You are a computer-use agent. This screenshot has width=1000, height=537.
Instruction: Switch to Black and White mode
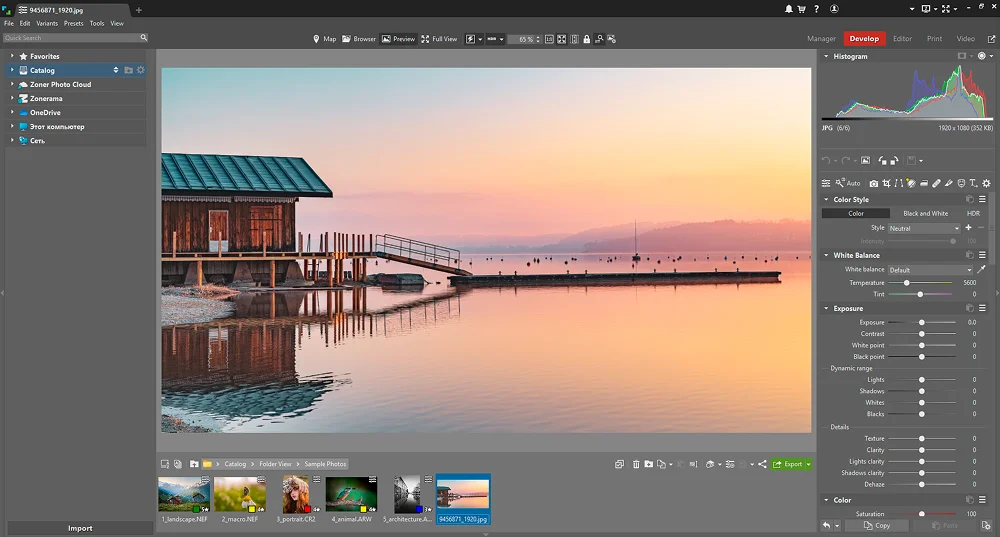pos(925,214)
